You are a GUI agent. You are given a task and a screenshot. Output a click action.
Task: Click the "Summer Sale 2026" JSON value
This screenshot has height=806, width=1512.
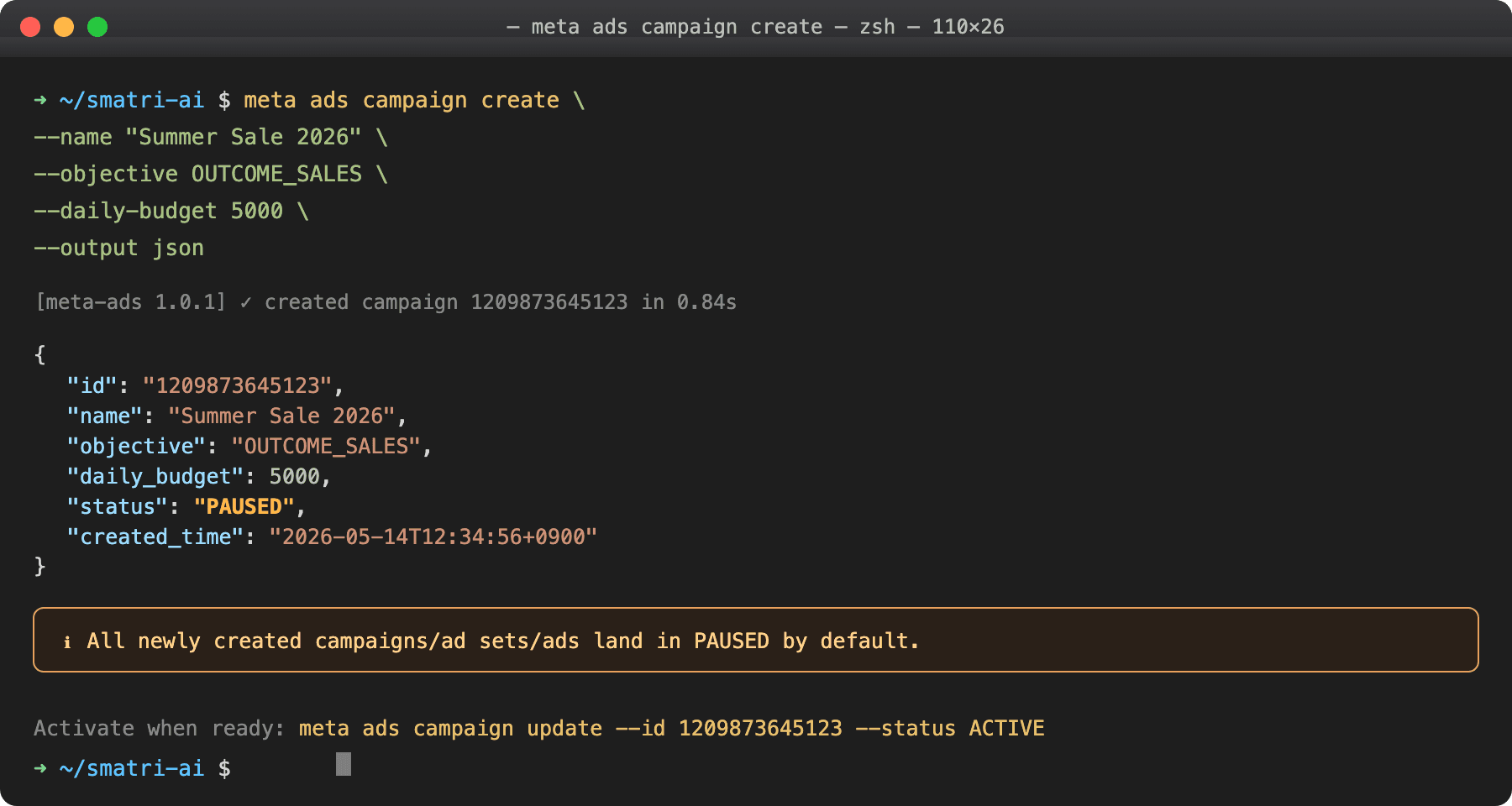[x=281, y=416]
